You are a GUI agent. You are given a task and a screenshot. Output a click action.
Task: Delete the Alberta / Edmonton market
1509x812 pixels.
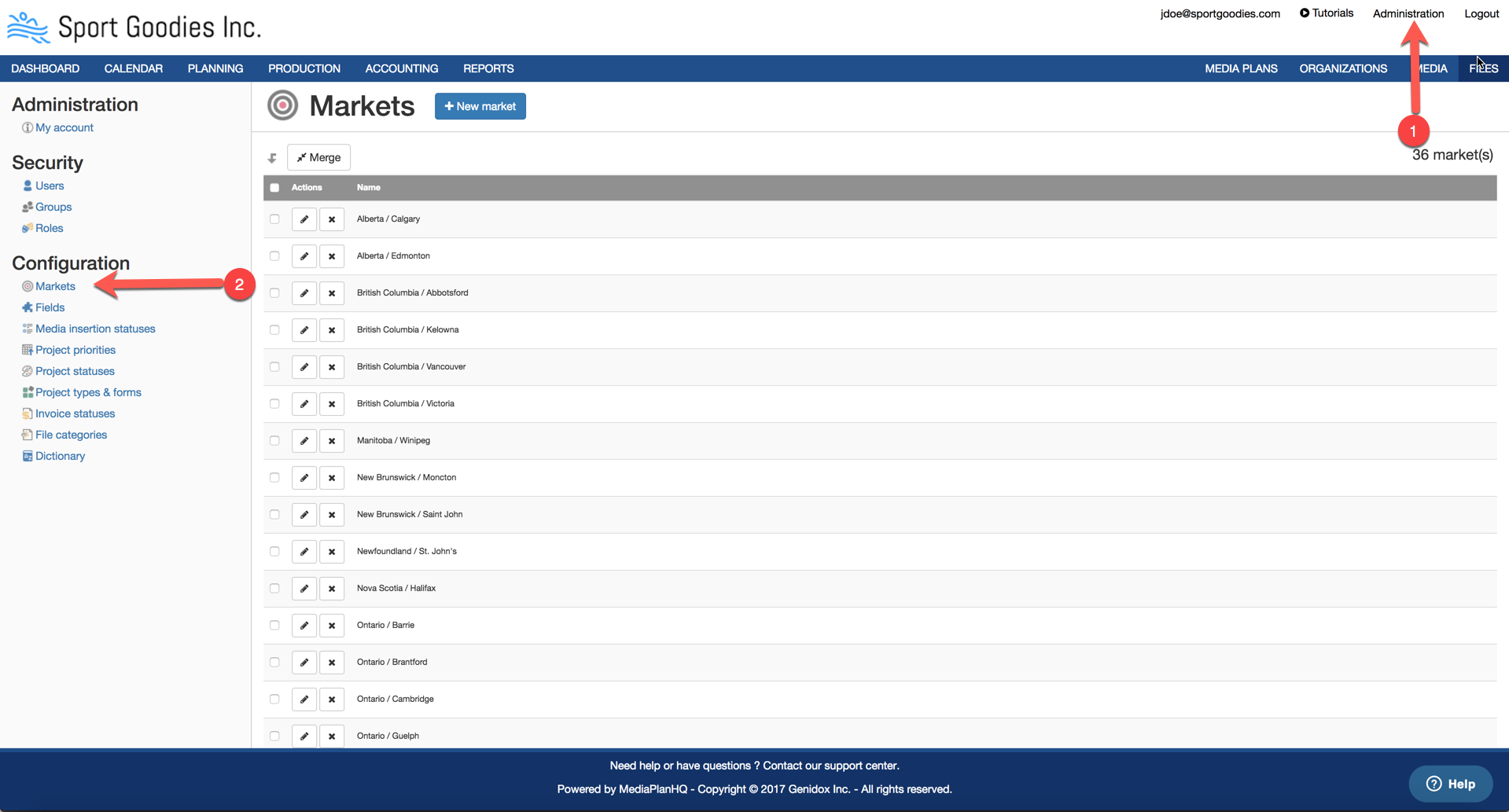click(332, 256)
